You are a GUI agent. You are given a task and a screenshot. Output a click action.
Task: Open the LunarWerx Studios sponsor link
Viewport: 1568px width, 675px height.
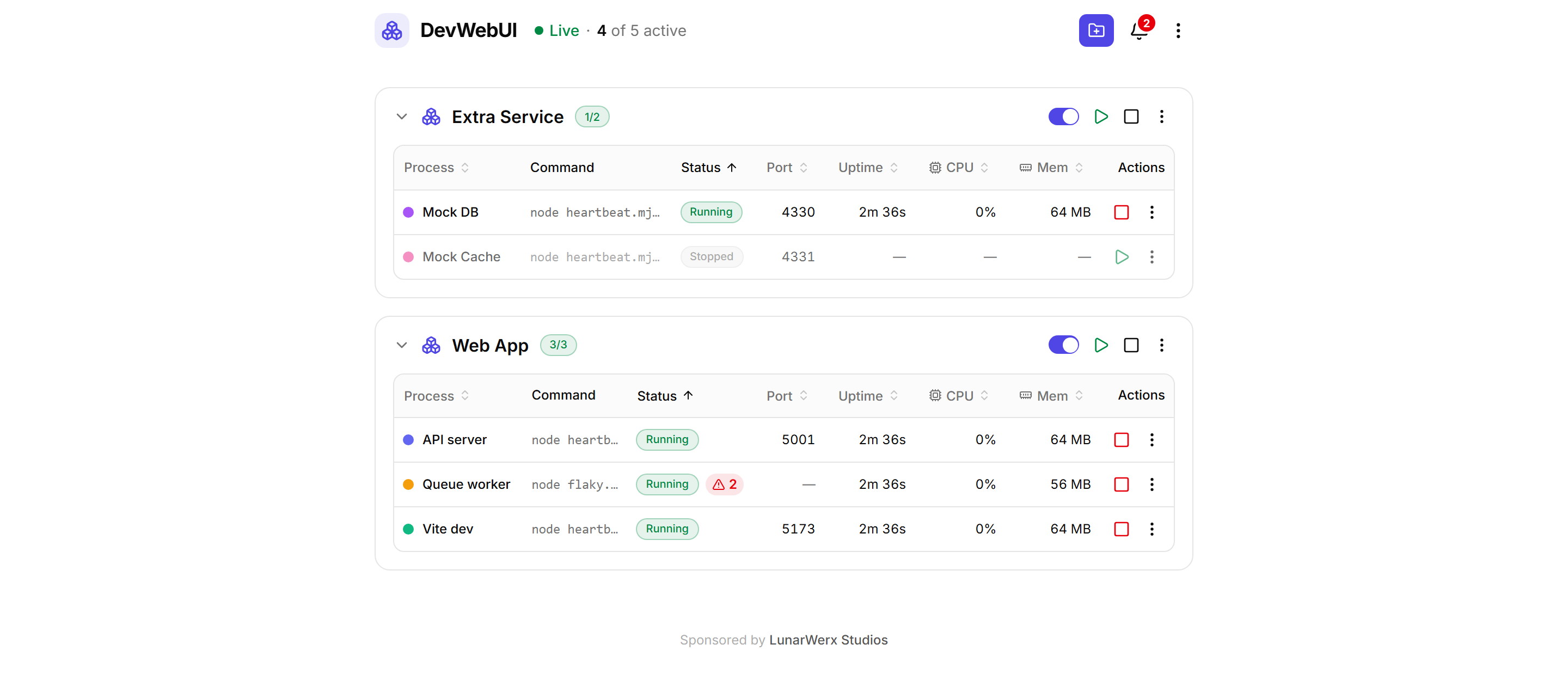[828, 640]
